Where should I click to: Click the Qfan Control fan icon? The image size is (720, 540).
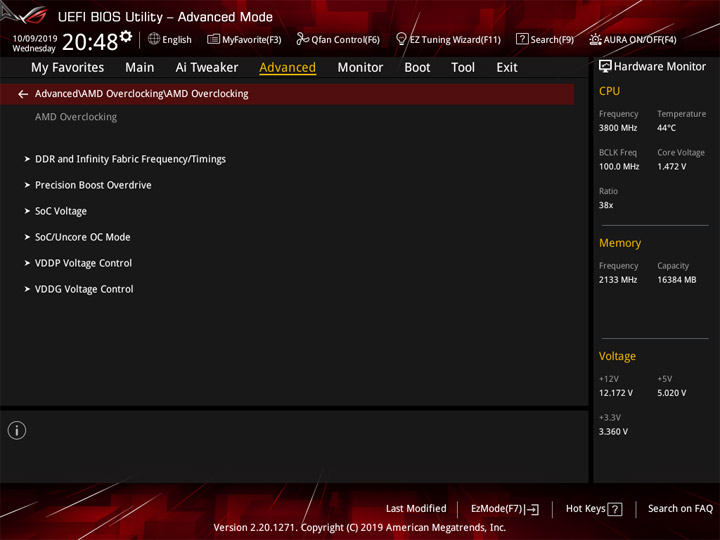(x=302, y=39)
